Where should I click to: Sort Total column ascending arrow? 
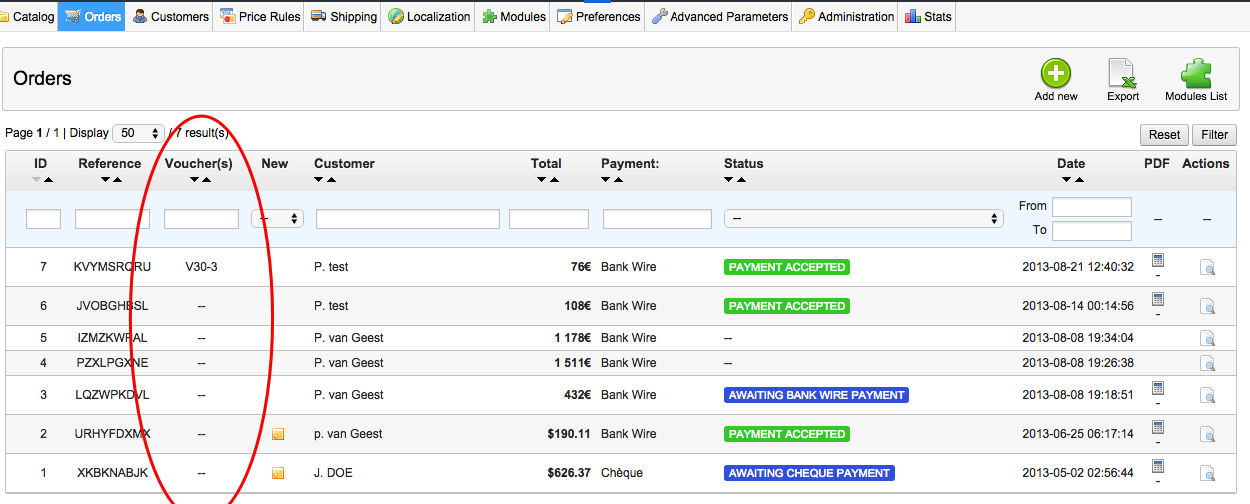(x=553, y=180)
